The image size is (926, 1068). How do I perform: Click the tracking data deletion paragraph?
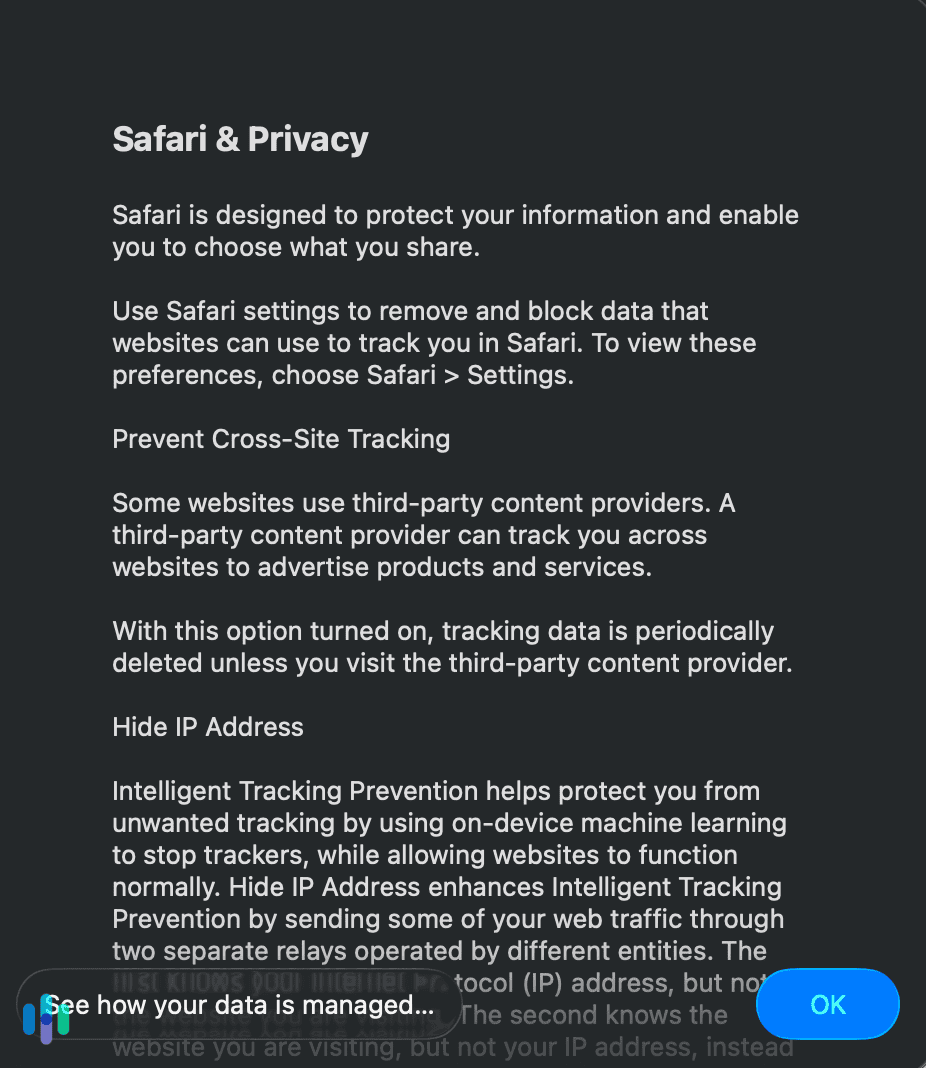(452, 646)
